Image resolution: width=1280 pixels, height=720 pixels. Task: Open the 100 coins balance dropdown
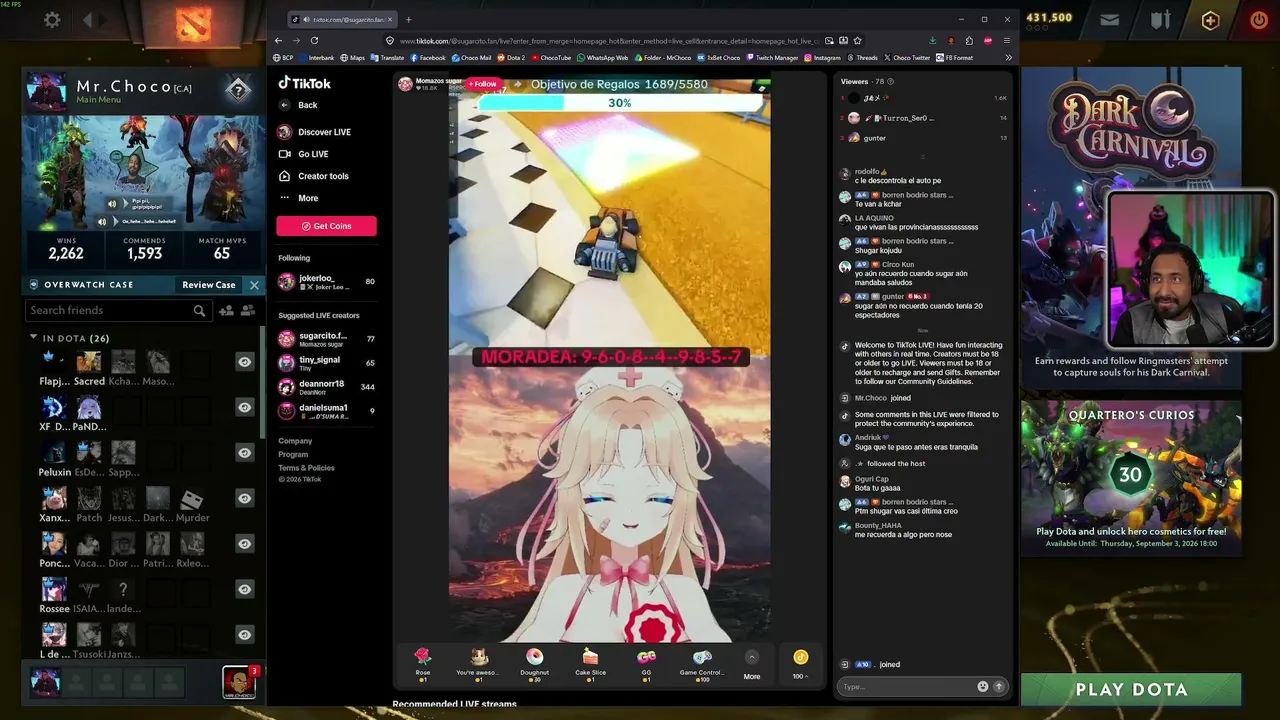(800, 664)
